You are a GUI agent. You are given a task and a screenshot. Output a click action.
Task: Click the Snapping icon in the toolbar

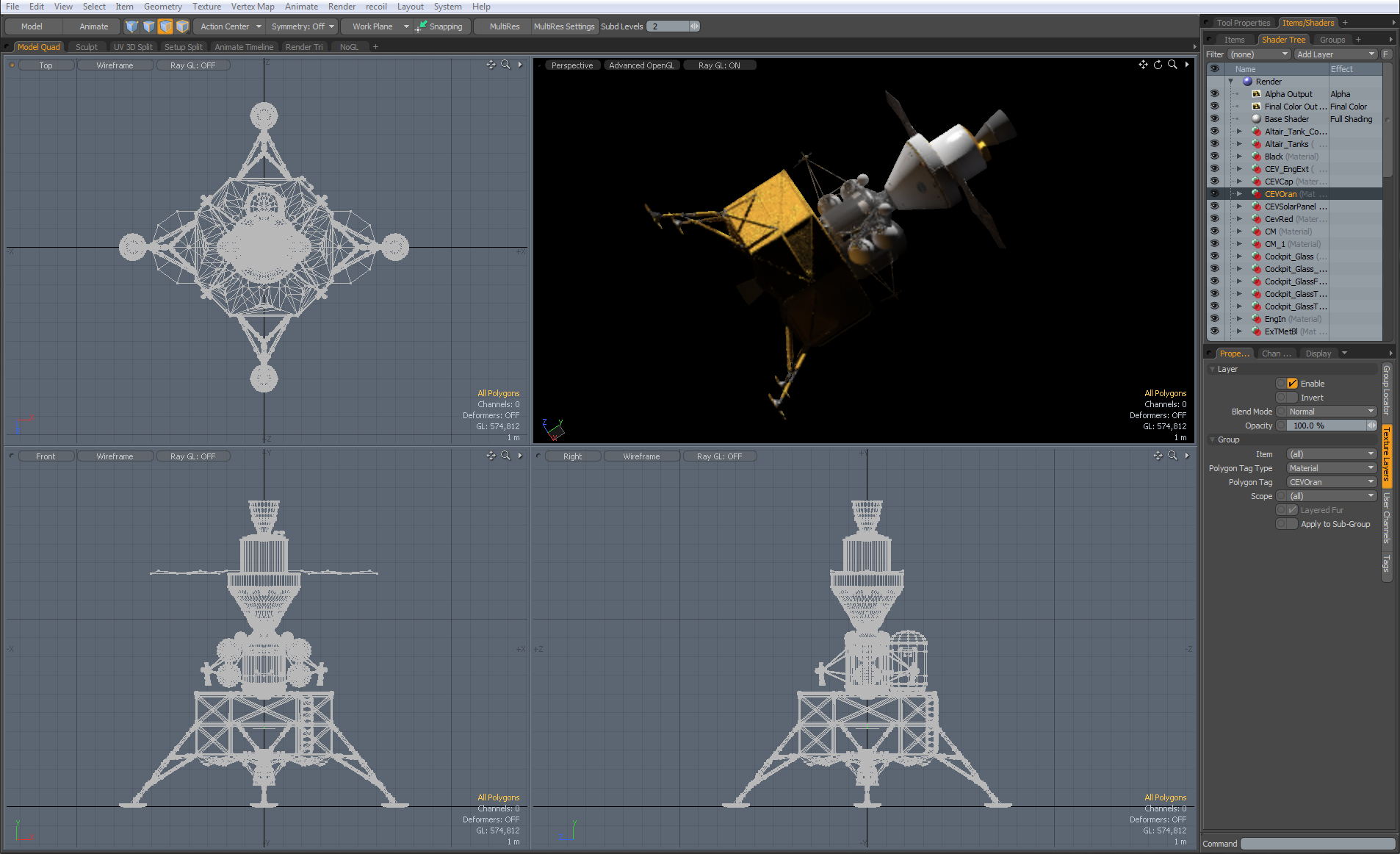pyautogui.click(x=422, y=26)
